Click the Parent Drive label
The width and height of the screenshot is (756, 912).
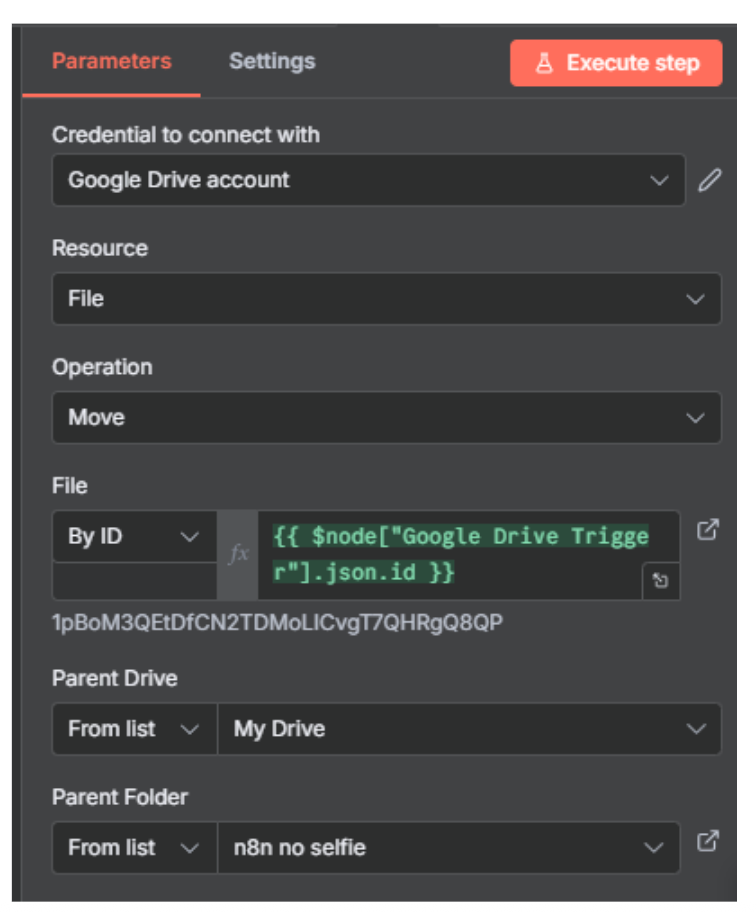pos(115,679)
